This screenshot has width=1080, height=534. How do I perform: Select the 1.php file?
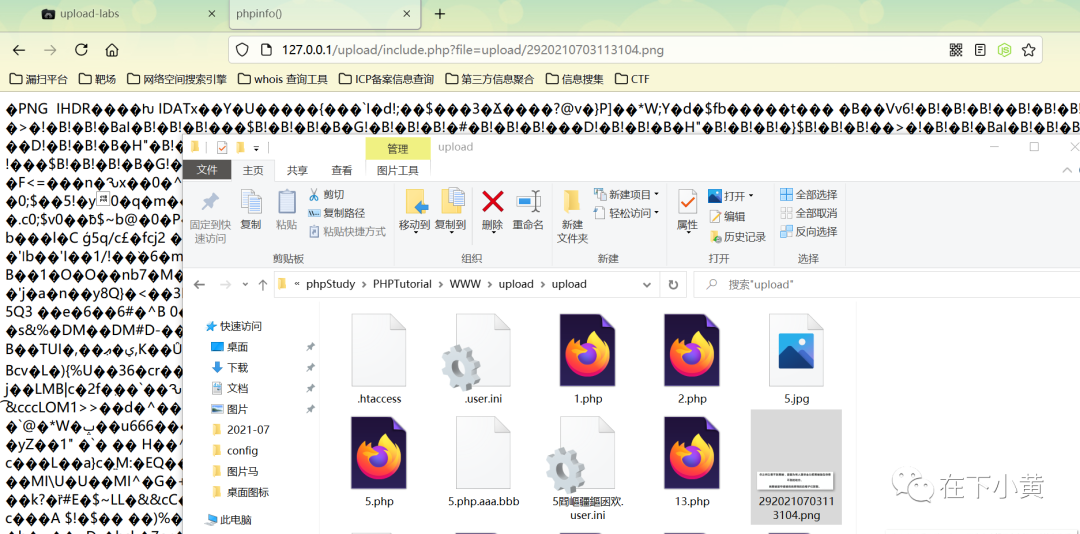(587, 360)
